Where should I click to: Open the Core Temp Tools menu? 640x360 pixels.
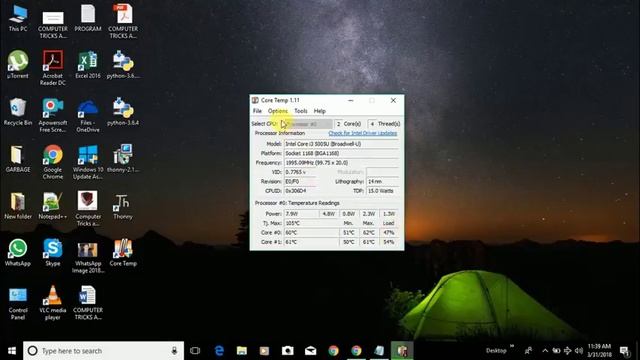point(301,111)
